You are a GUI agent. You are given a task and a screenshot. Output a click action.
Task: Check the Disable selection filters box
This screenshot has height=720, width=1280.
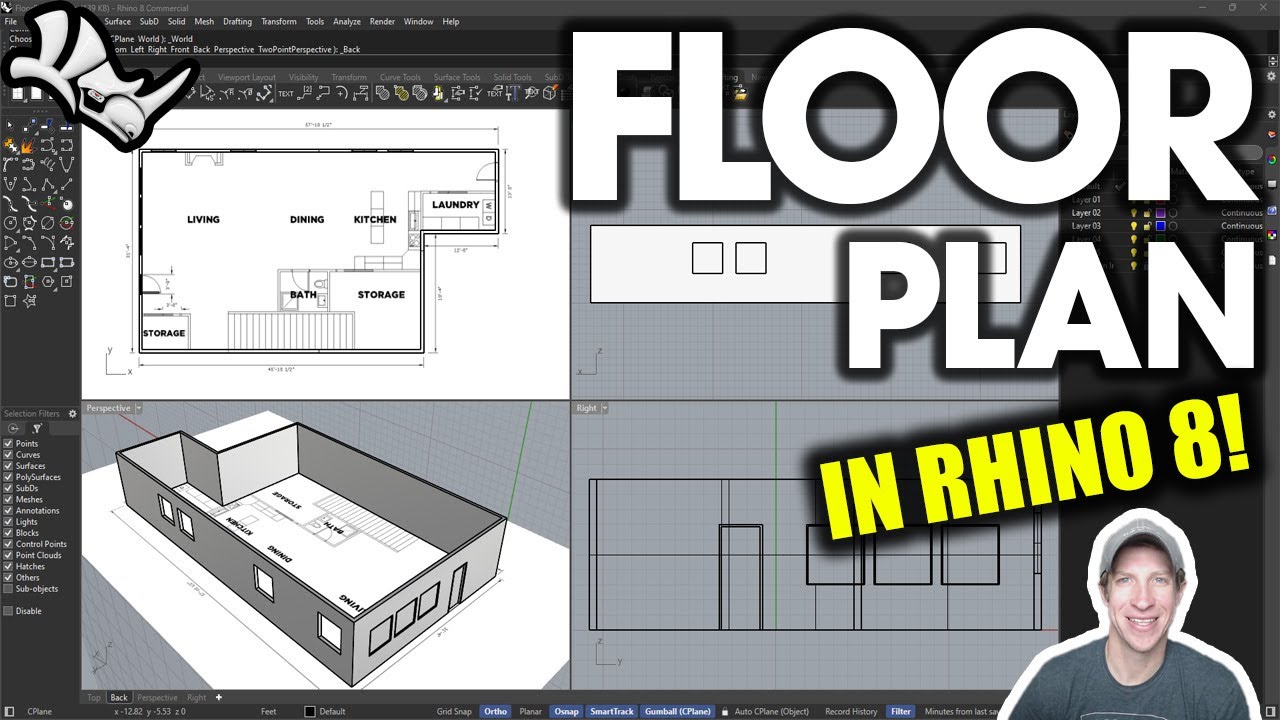pos(8,611)
